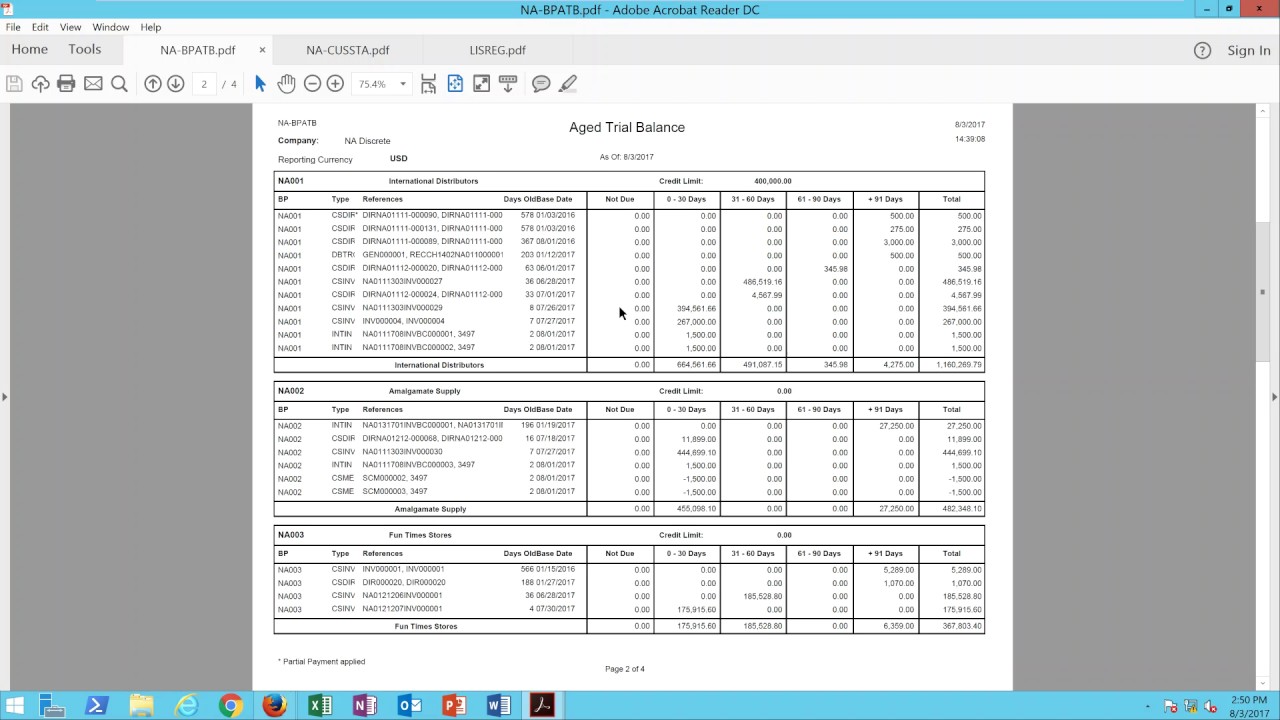The height and width of the screenshot is (720, 1280).
Task: Expand the left navigation pane
Action: 5,397
